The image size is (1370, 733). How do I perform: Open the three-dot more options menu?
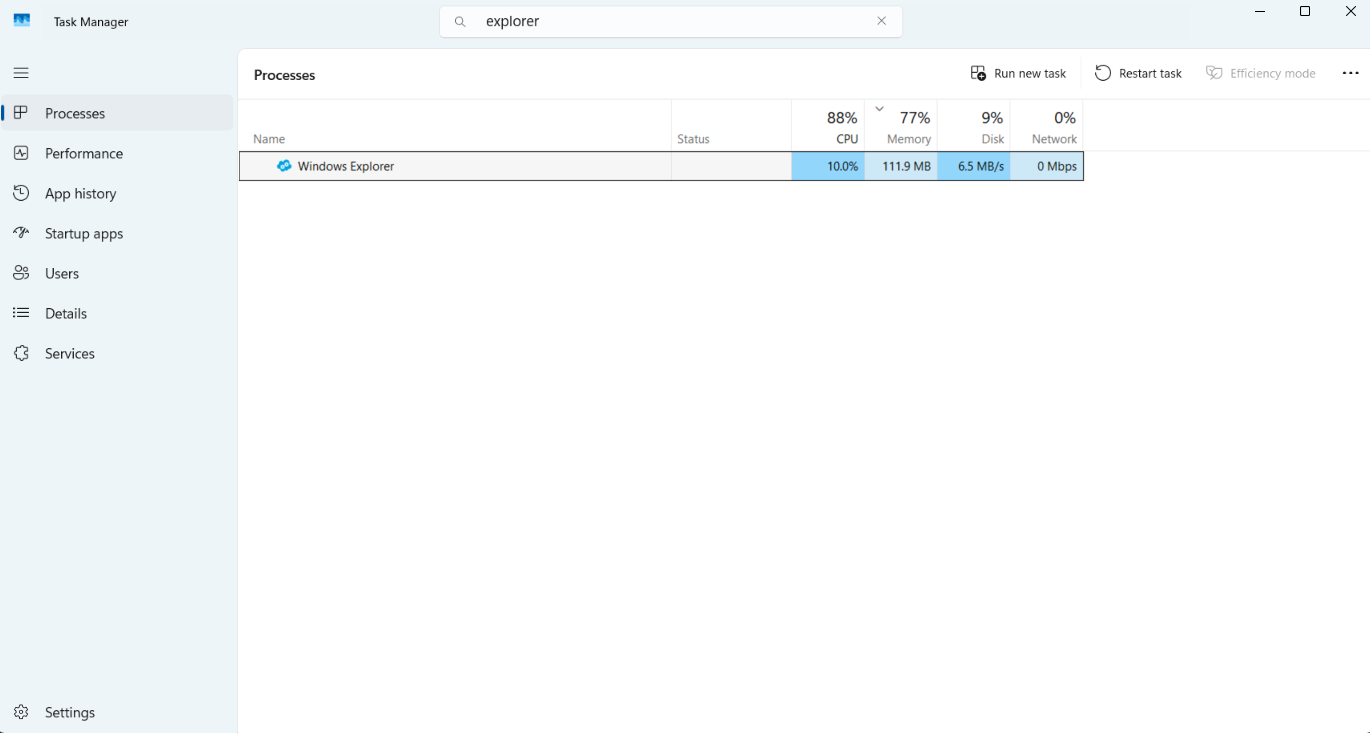1350,73
